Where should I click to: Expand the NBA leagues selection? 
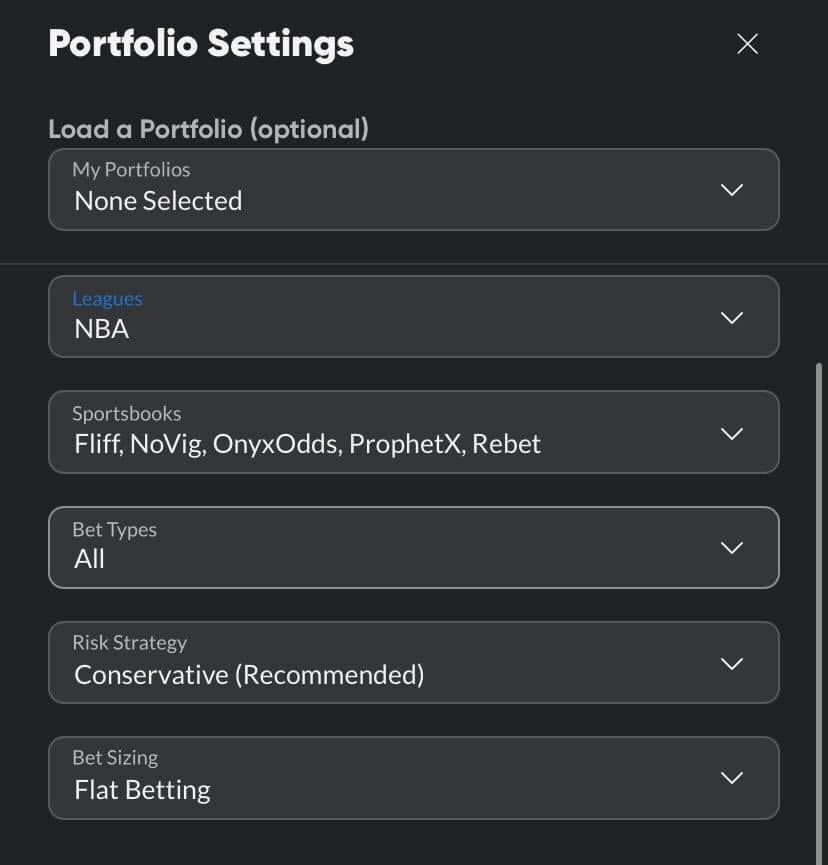pos(102,329)
